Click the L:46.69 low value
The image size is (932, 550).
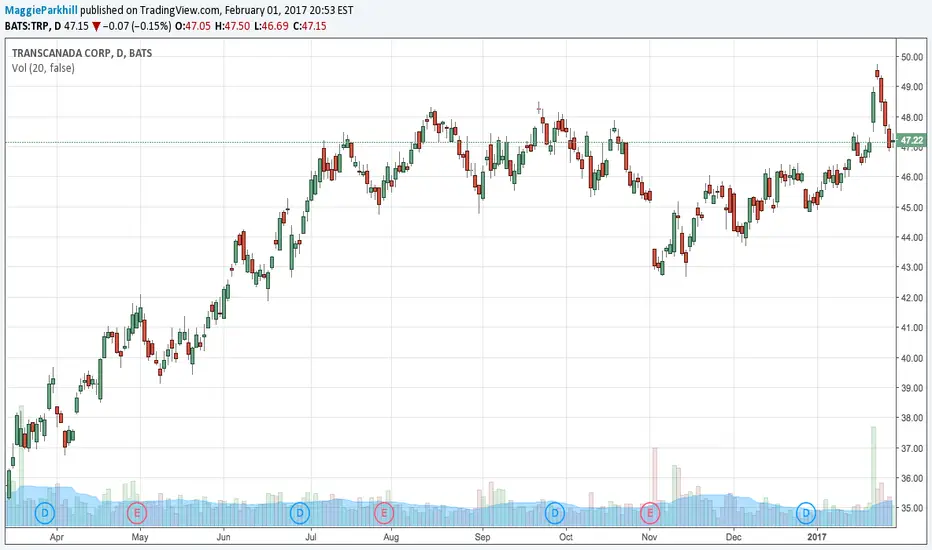[271, 26]
